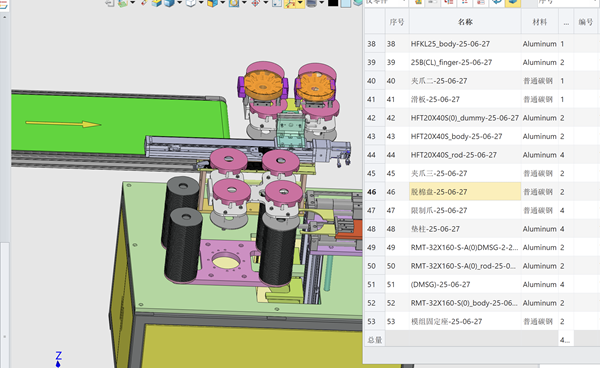
Task: Sort by the 序号 column header
Action: click(397, 22)
